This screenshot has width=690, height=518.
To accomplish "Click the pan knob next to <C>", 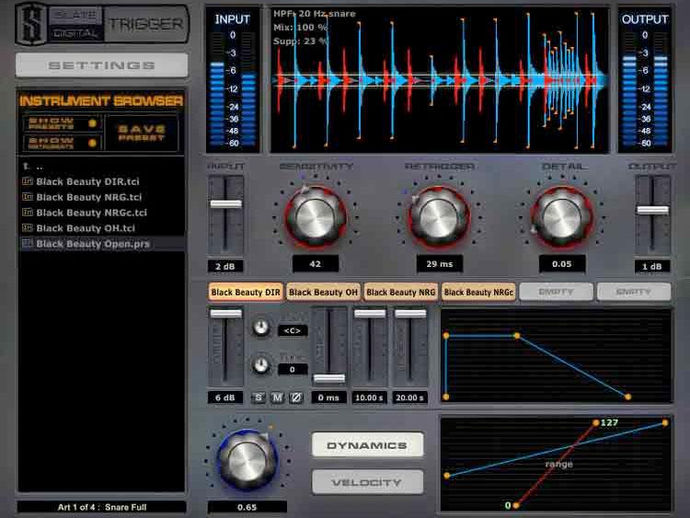I will point(261,328).
